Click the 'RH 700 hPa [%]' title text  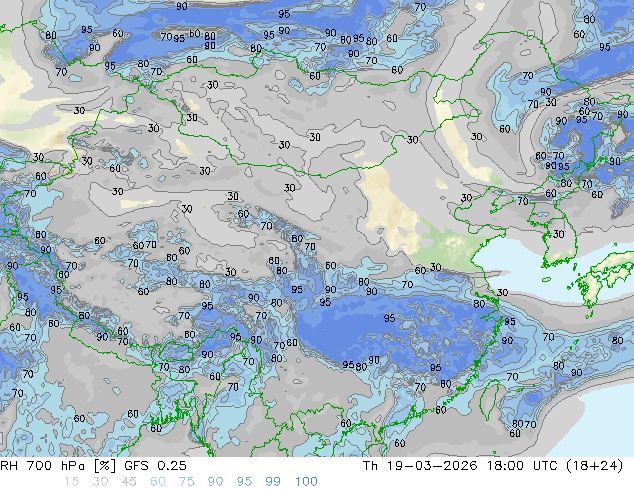tap(59, 466)
